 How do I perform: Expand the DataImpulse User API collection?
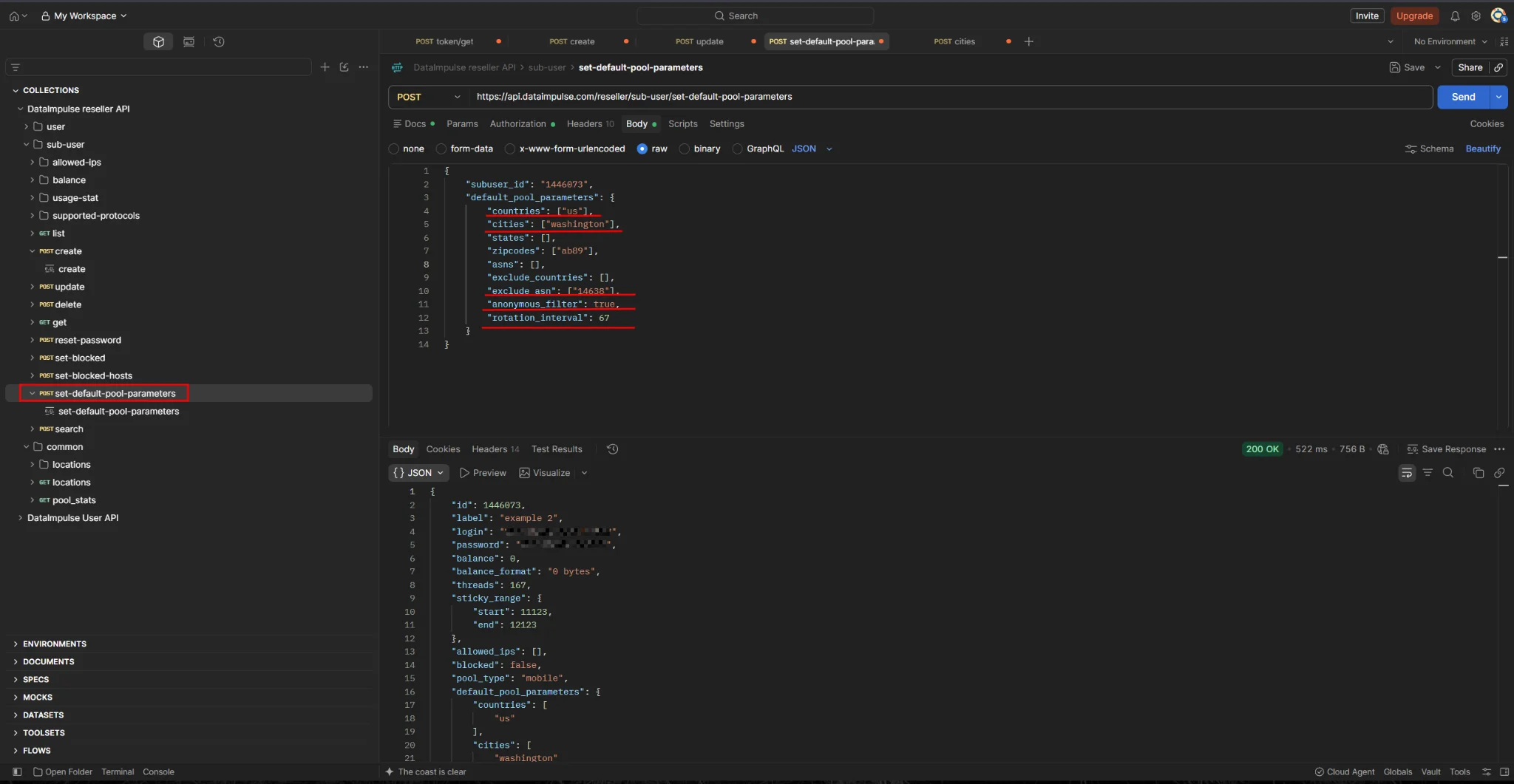(20, 518)
